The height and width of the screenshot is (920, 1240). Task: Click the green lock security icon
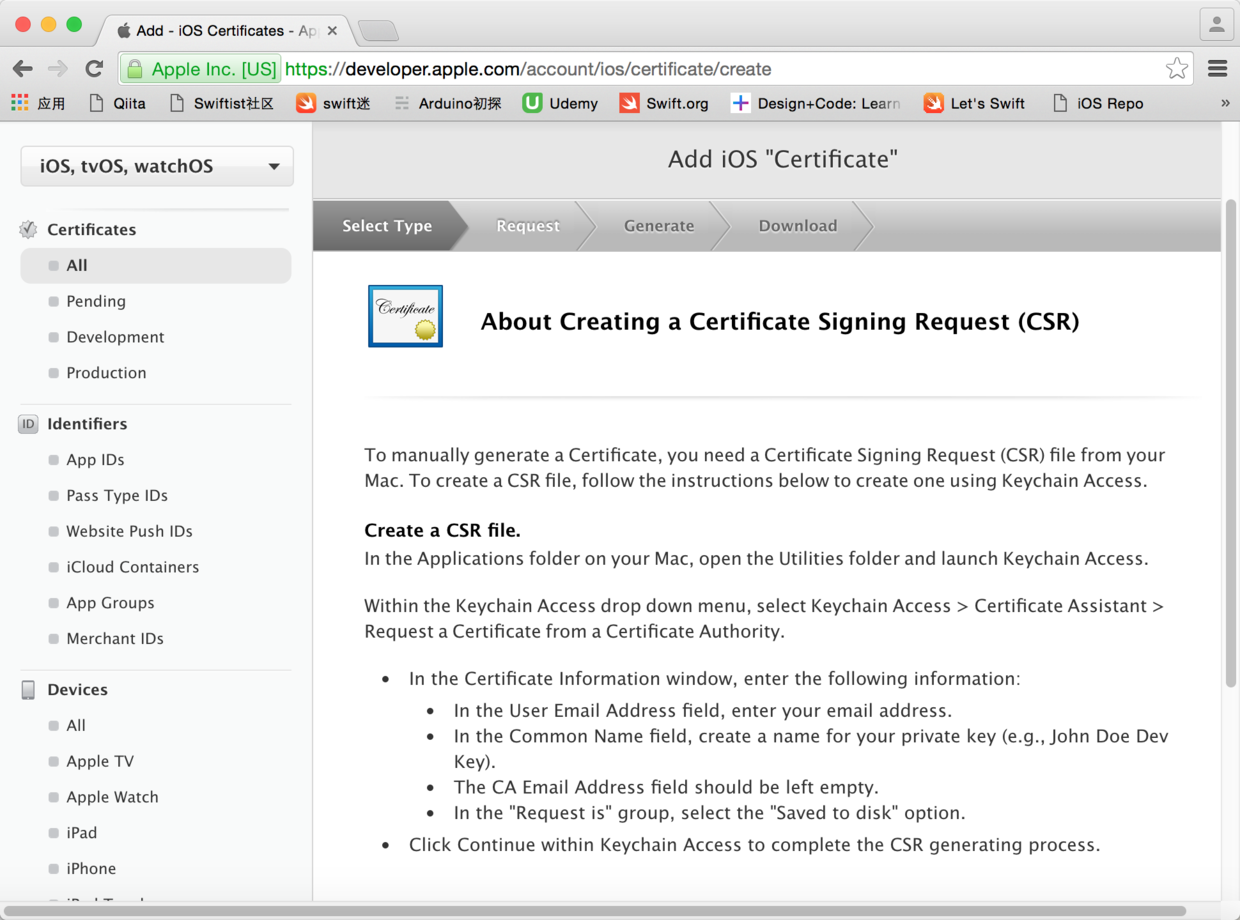(x=135, y=69)
